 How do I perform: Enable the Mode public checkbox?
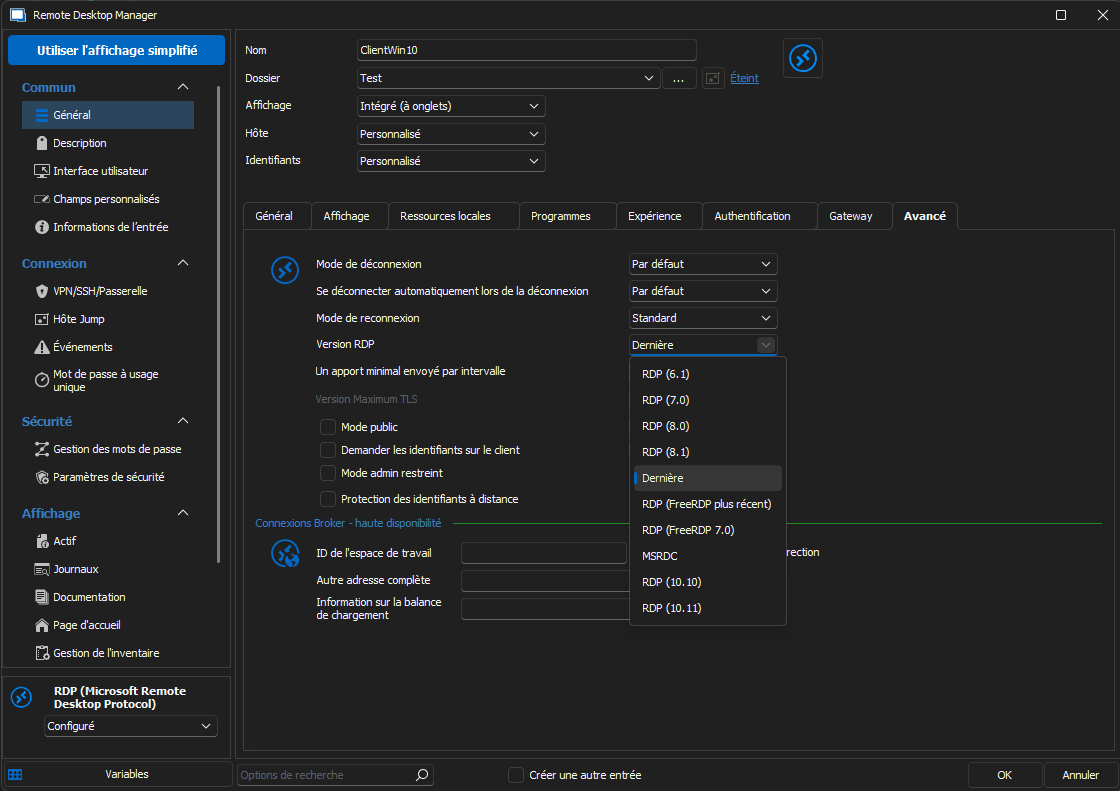tap(328, 427)
